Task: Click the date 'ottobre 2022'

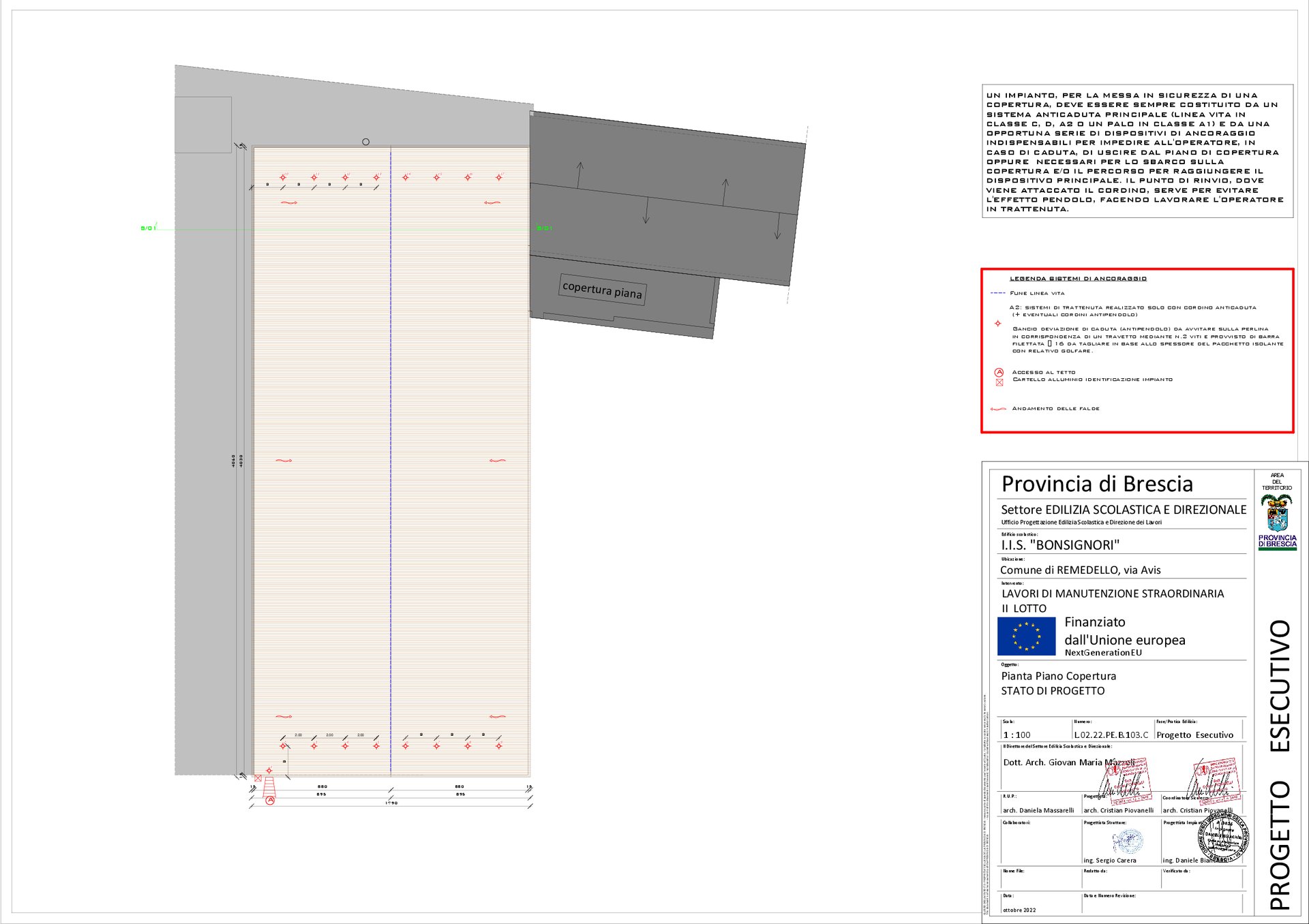Action: (x=1019, y=910)
